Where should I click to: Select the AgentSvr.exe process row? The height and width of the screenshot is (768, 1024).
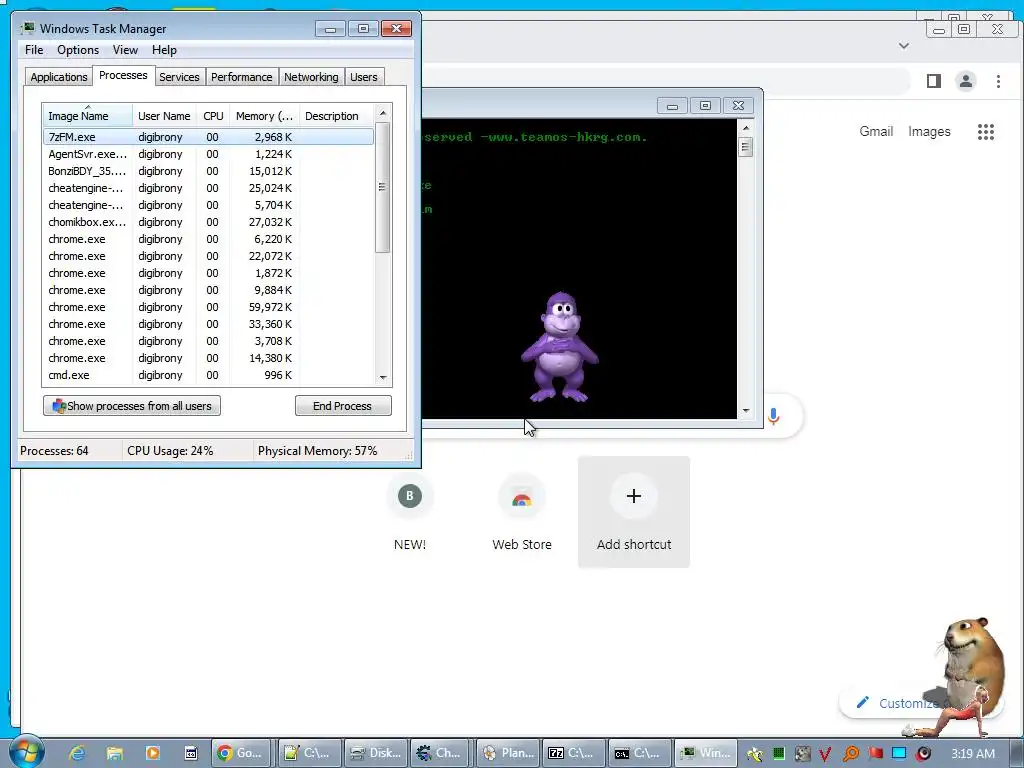click(x=208, y=154)
